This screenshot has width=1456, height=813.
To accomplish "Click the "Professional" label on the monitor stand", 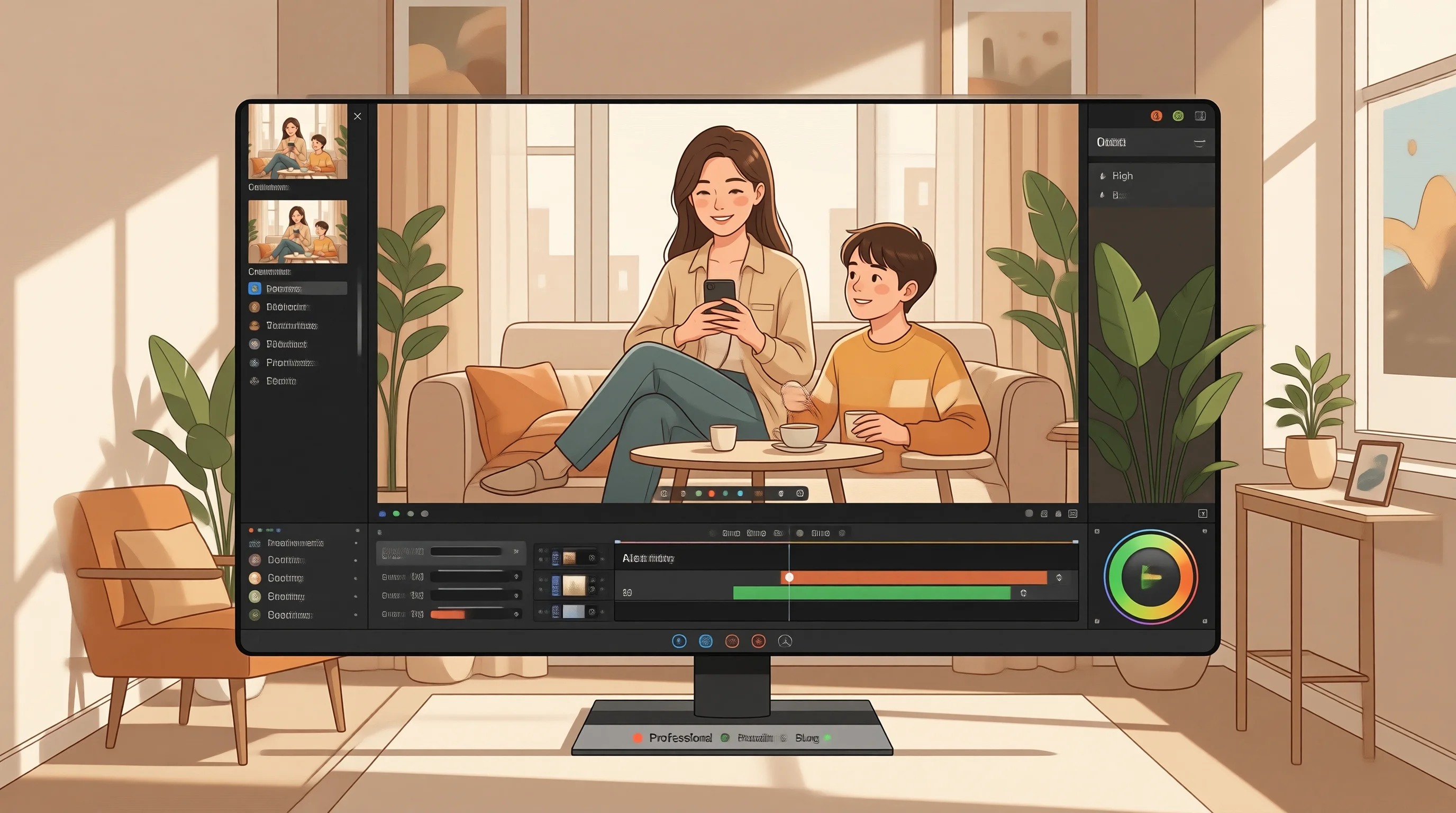I will point(680,738).
